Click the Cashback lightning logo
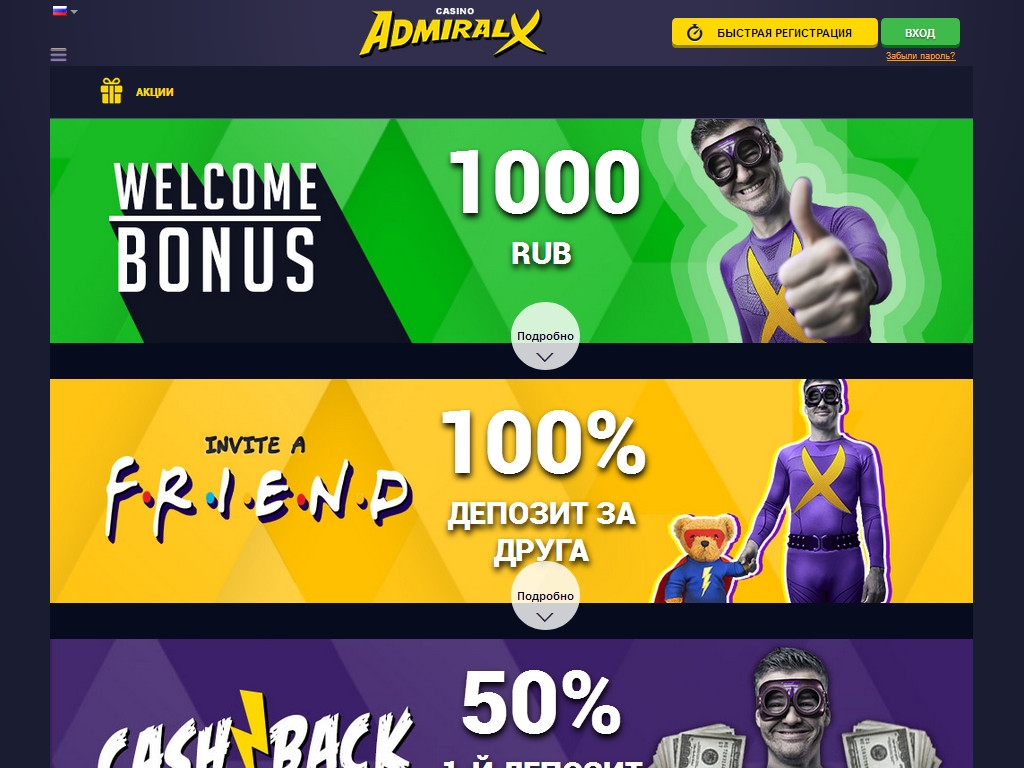Viewport: 1024px width, 768px height. 256,730
